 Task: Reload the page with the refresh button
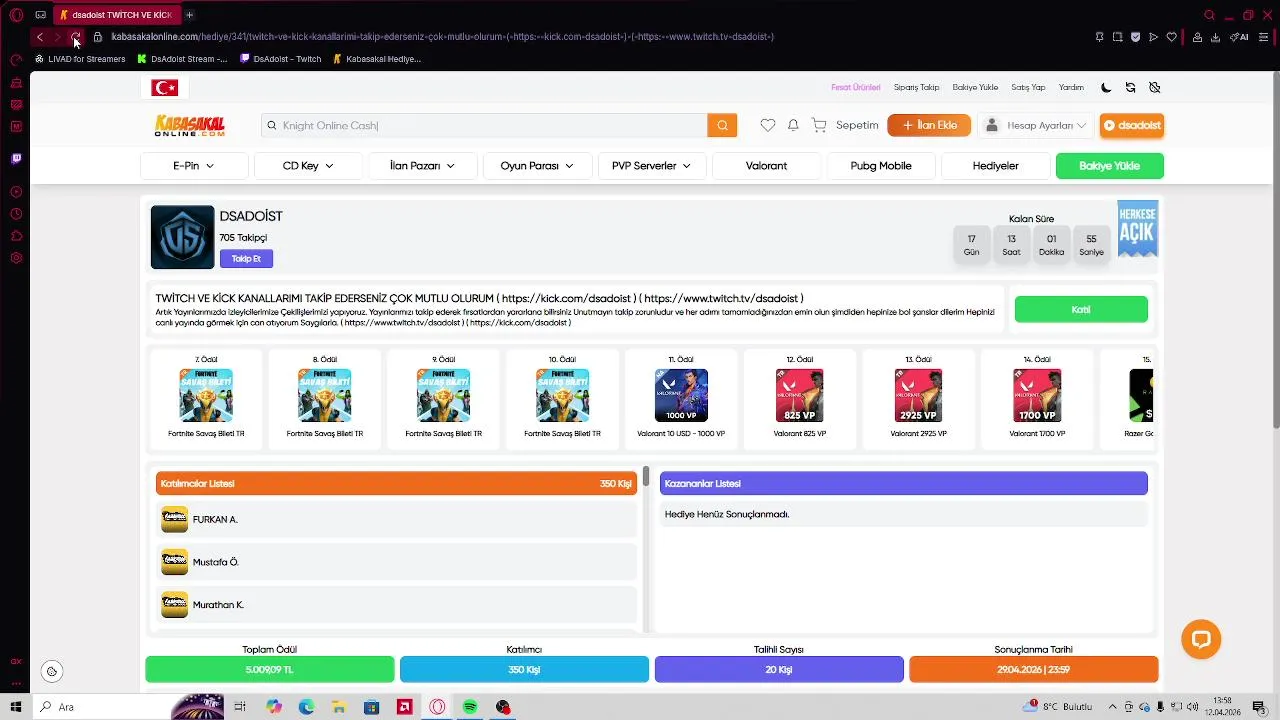tap(75, 37)
